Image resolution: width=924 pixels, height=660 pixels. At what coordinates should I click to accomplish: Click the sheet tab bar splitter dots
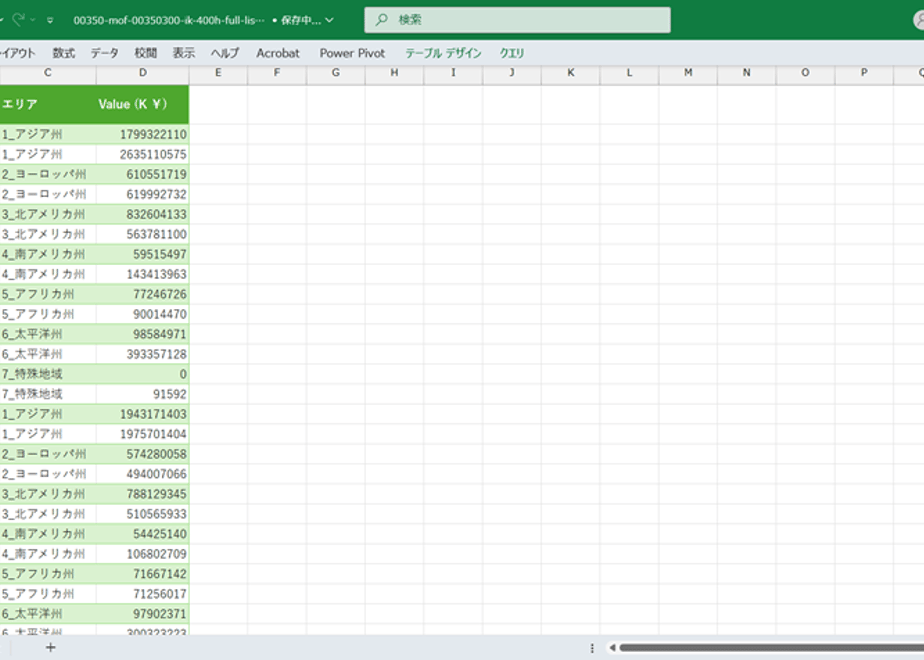point(592,648)
